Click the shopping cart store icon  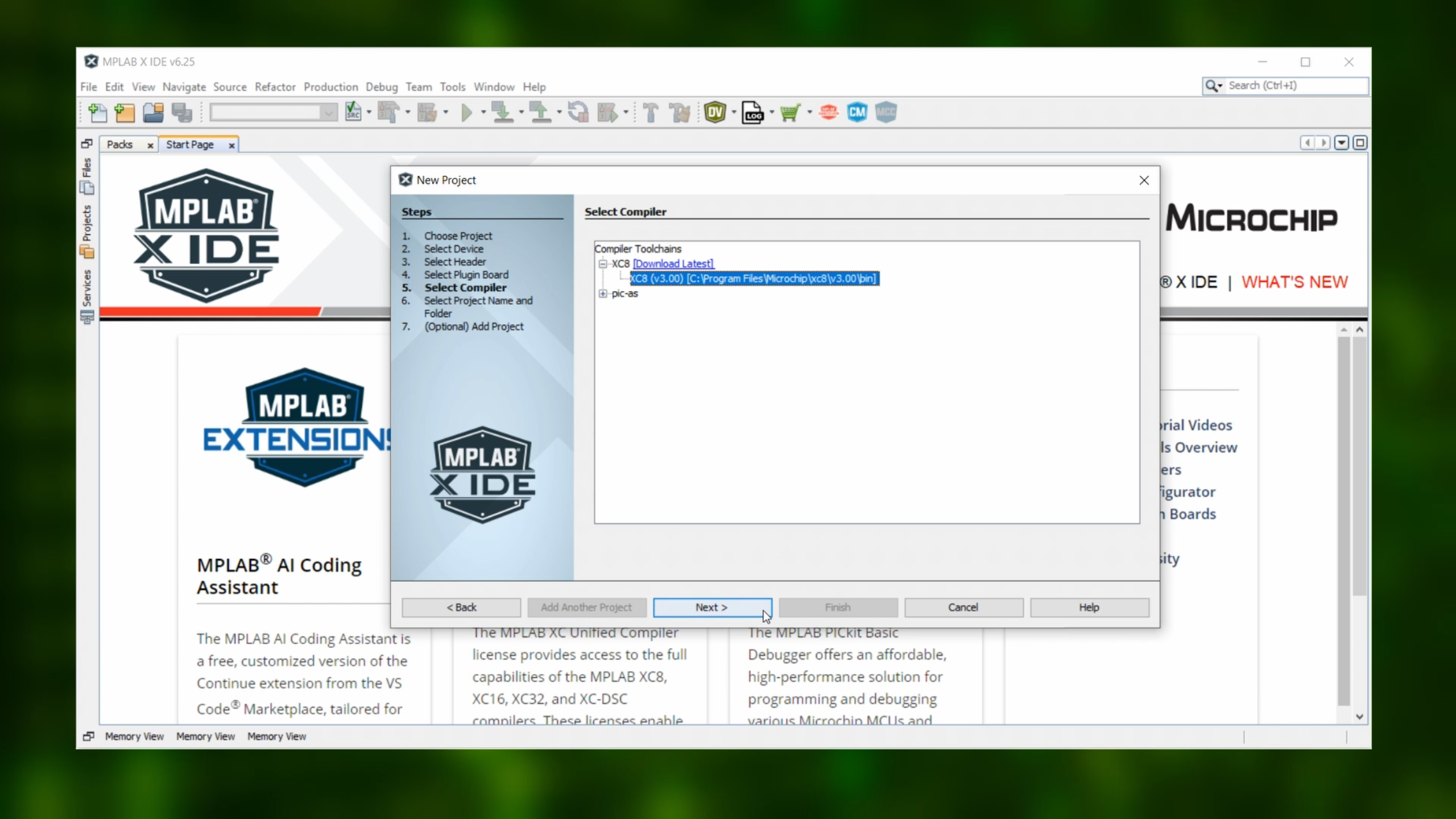tap(790, 113)
